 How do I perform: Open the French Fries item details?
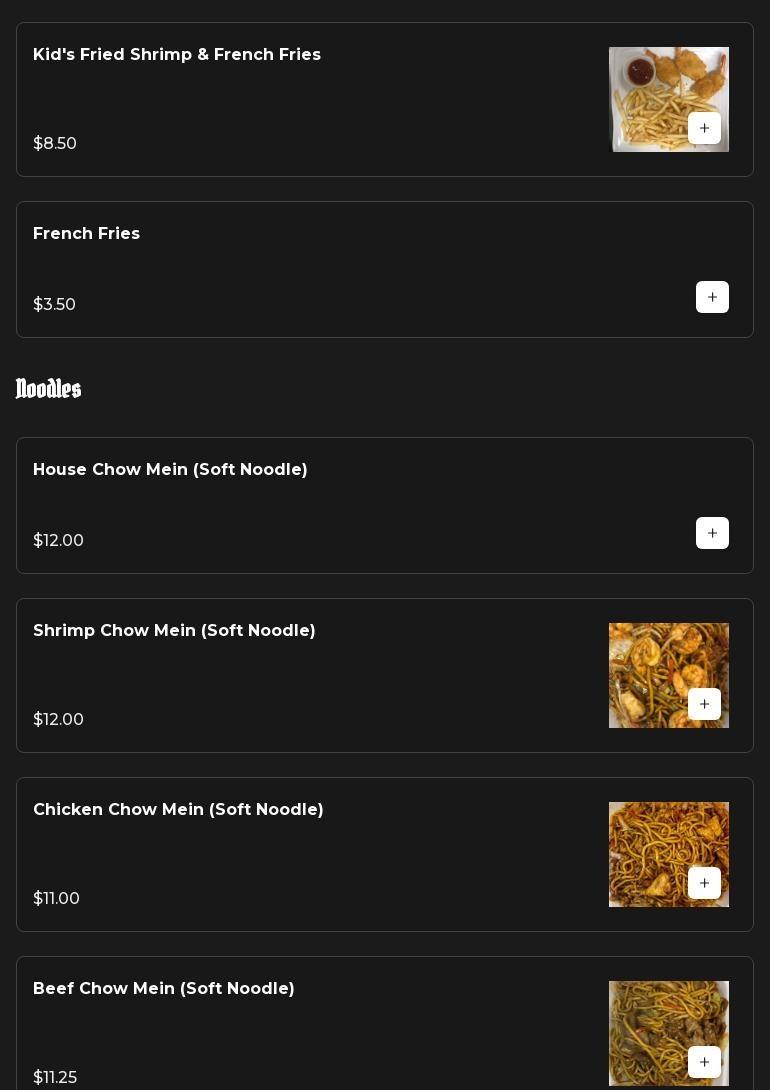(x=87, y=234)
